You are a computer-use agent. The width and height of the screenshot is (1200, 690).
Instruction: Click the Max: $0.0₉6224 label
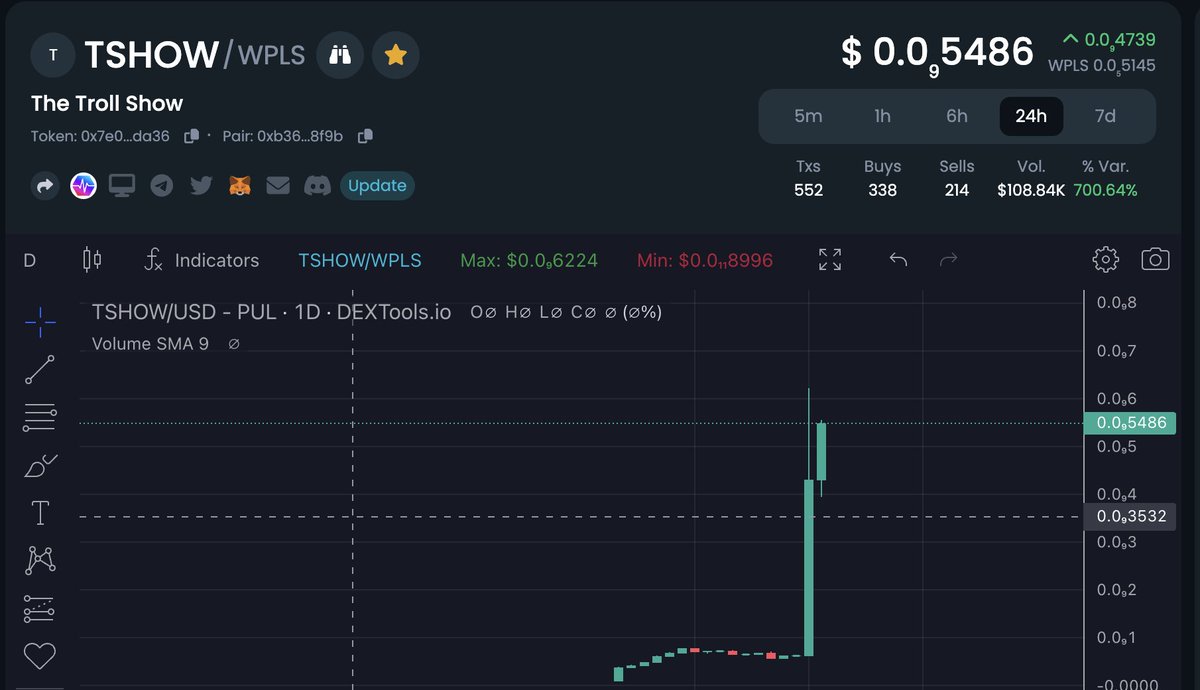529,261
